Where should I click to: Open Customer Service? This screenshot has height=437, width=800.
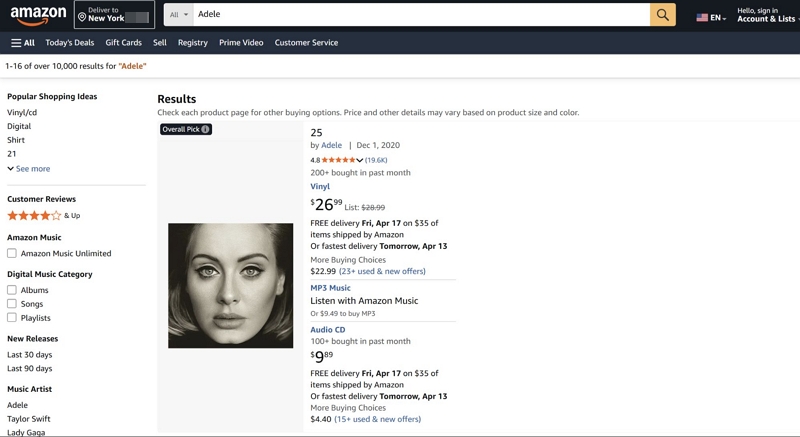pyautogui.click(x=306, y=43)
